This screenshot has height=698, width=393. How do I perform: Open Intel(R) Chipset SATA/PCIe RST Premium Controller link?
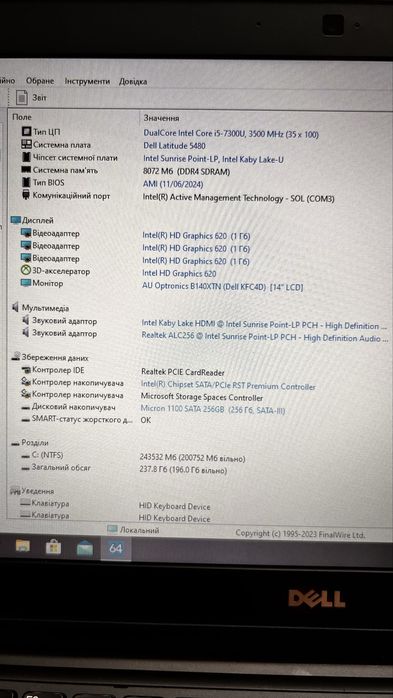click(x=228, y=386)
